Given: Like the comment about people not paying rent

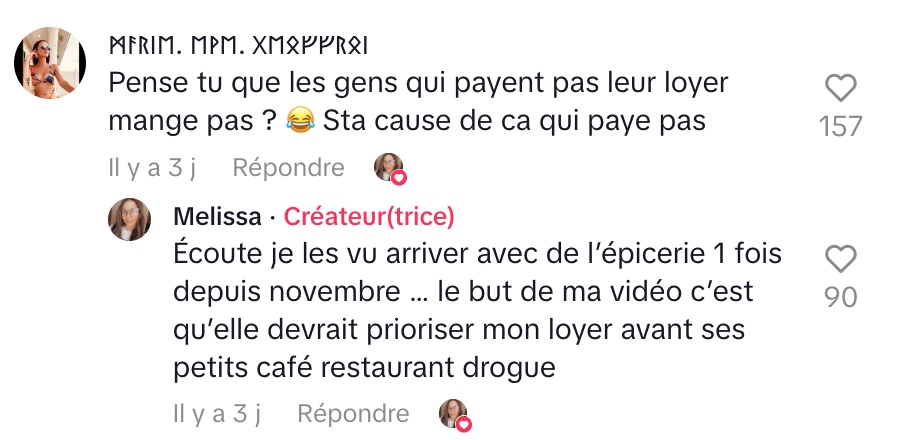Looking at the screenshot, I should 840,89.
